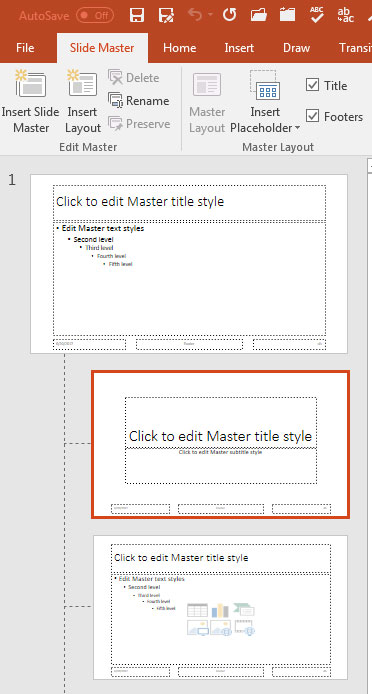Switch to the Insert ribbon tab

pyautogui.click(x=239, y=48)
